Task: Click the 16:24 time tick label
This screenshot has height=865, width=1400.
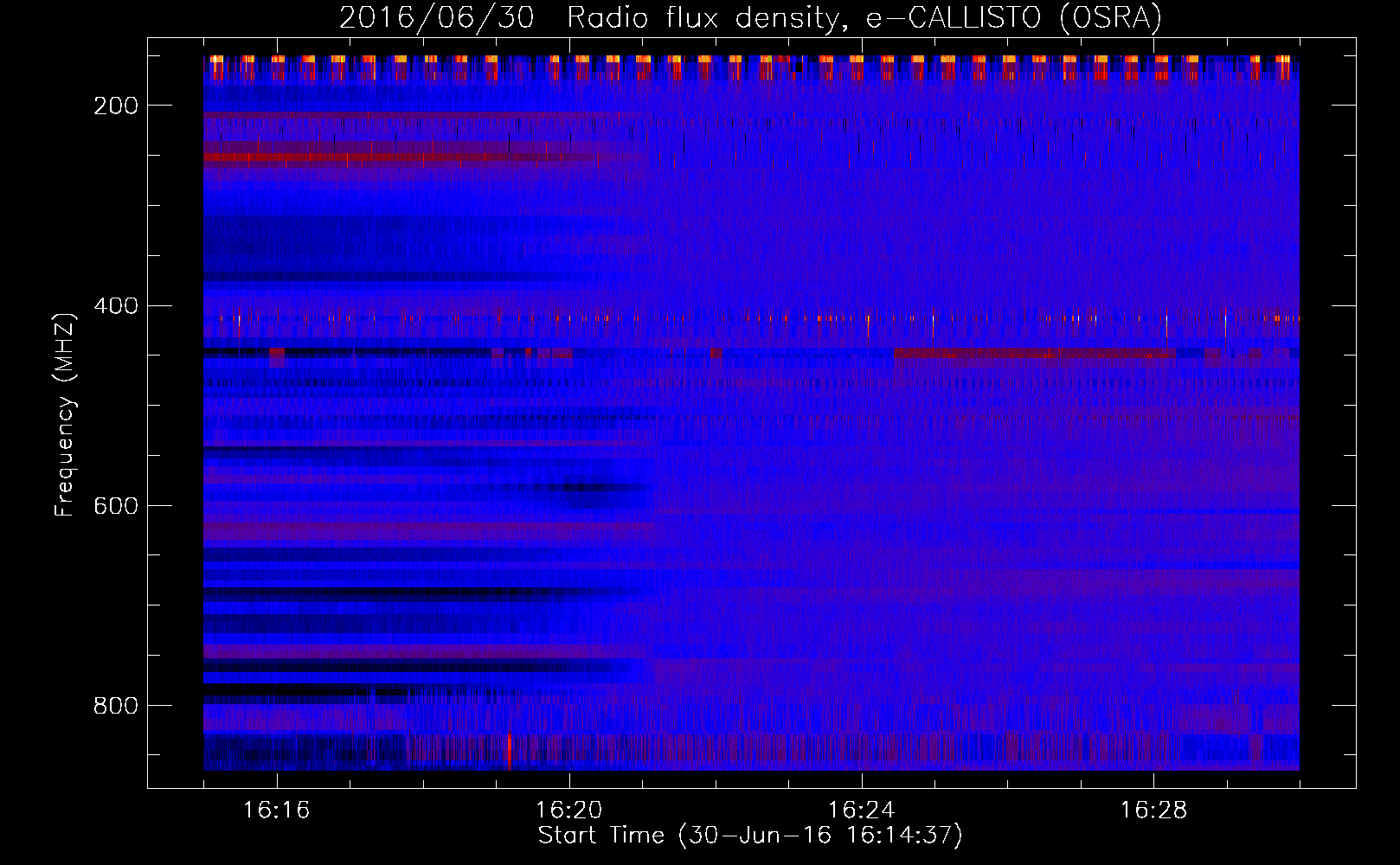Action: tap(861, 810)
